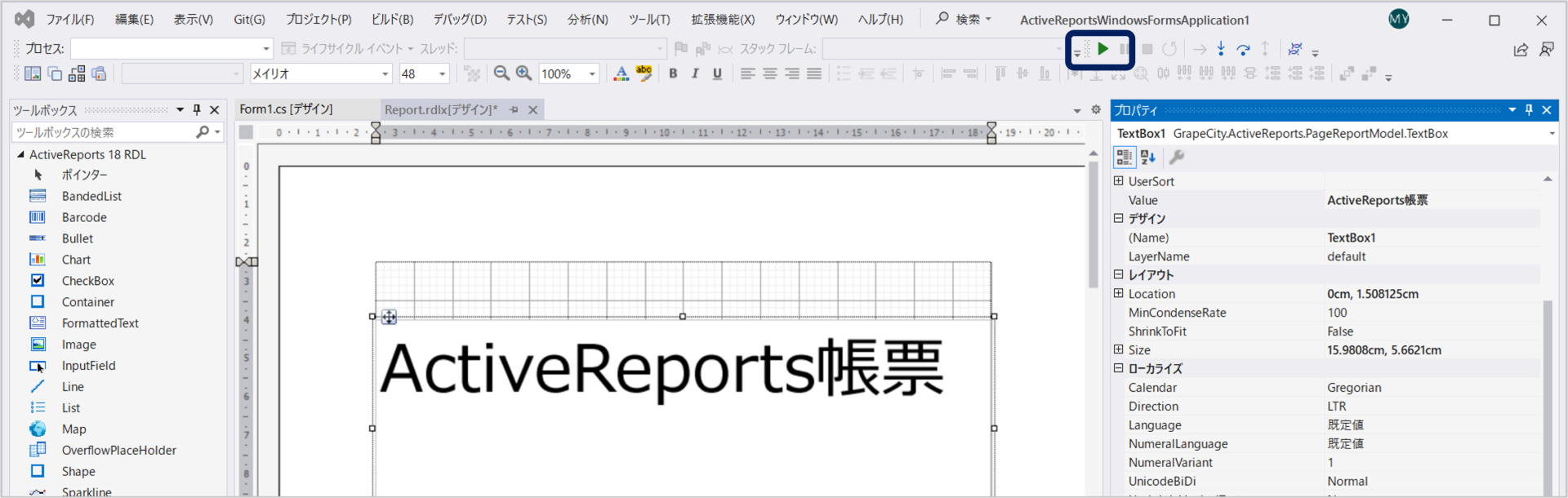The width and height of the screenshot is (1568, 498).
Task: Toggle italic formatting
Action: (x=695, y=73)
